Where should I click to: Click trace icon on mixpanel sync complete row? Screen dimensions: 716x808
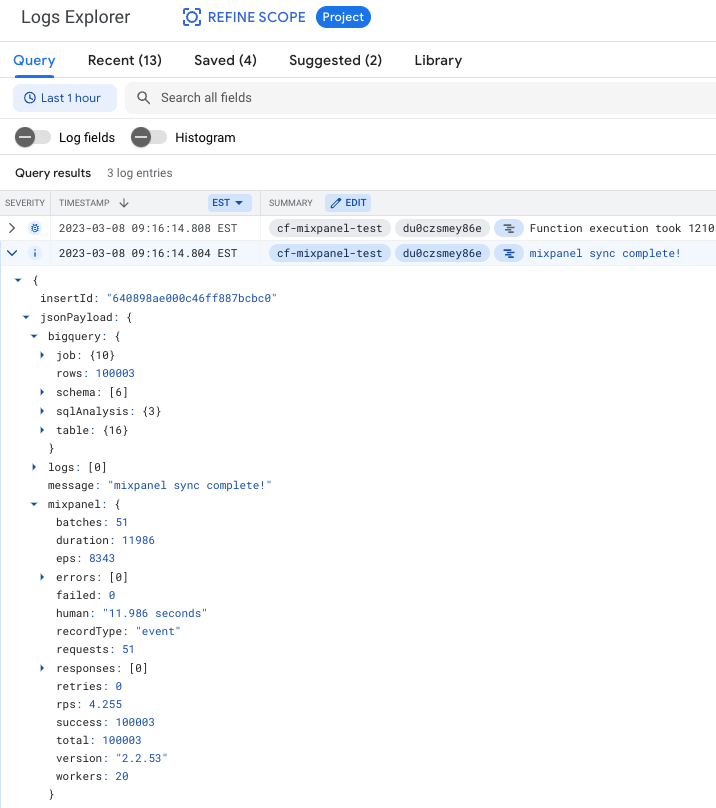[x=509, y=254]
